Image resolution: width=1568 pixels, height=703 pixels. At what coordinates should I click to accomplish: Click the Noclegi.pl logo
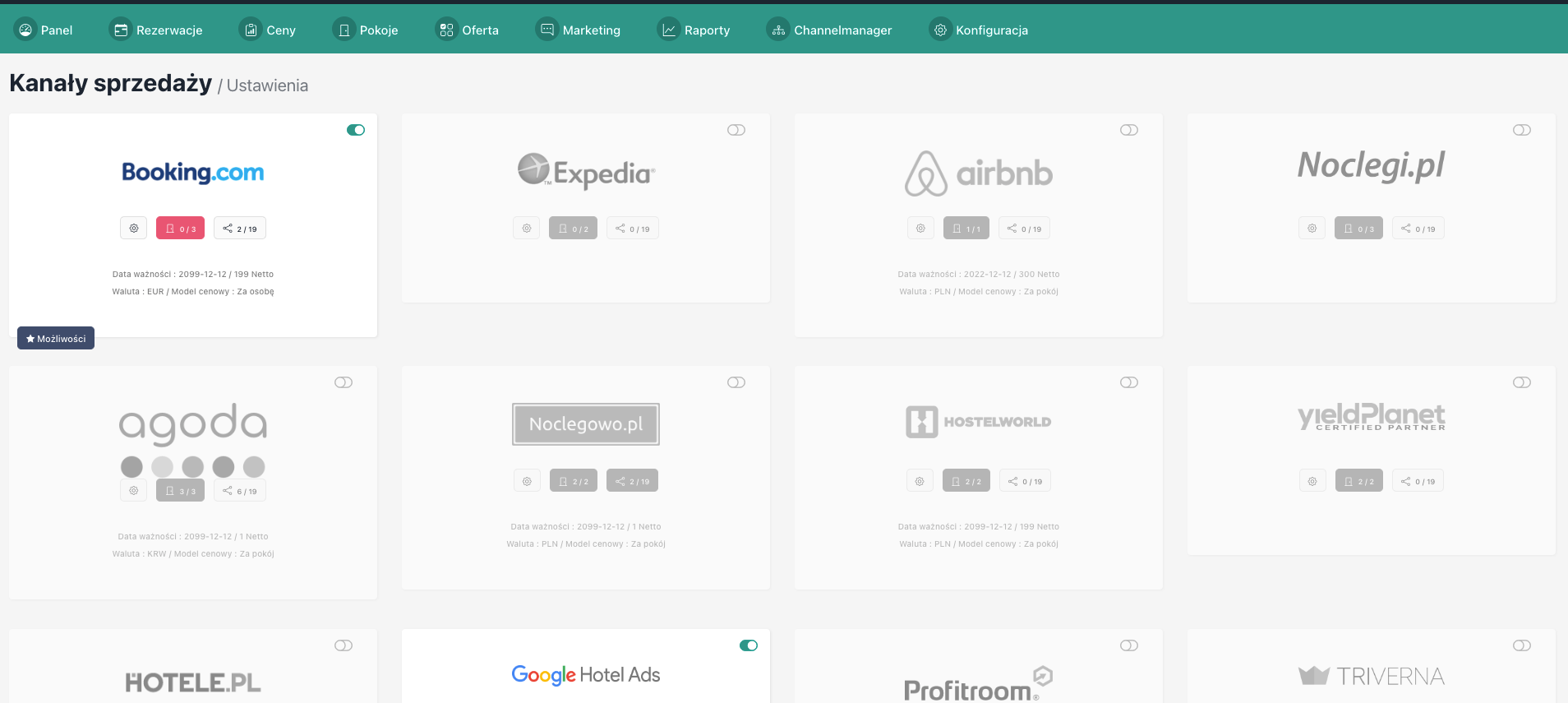(x=1372, y=166)
